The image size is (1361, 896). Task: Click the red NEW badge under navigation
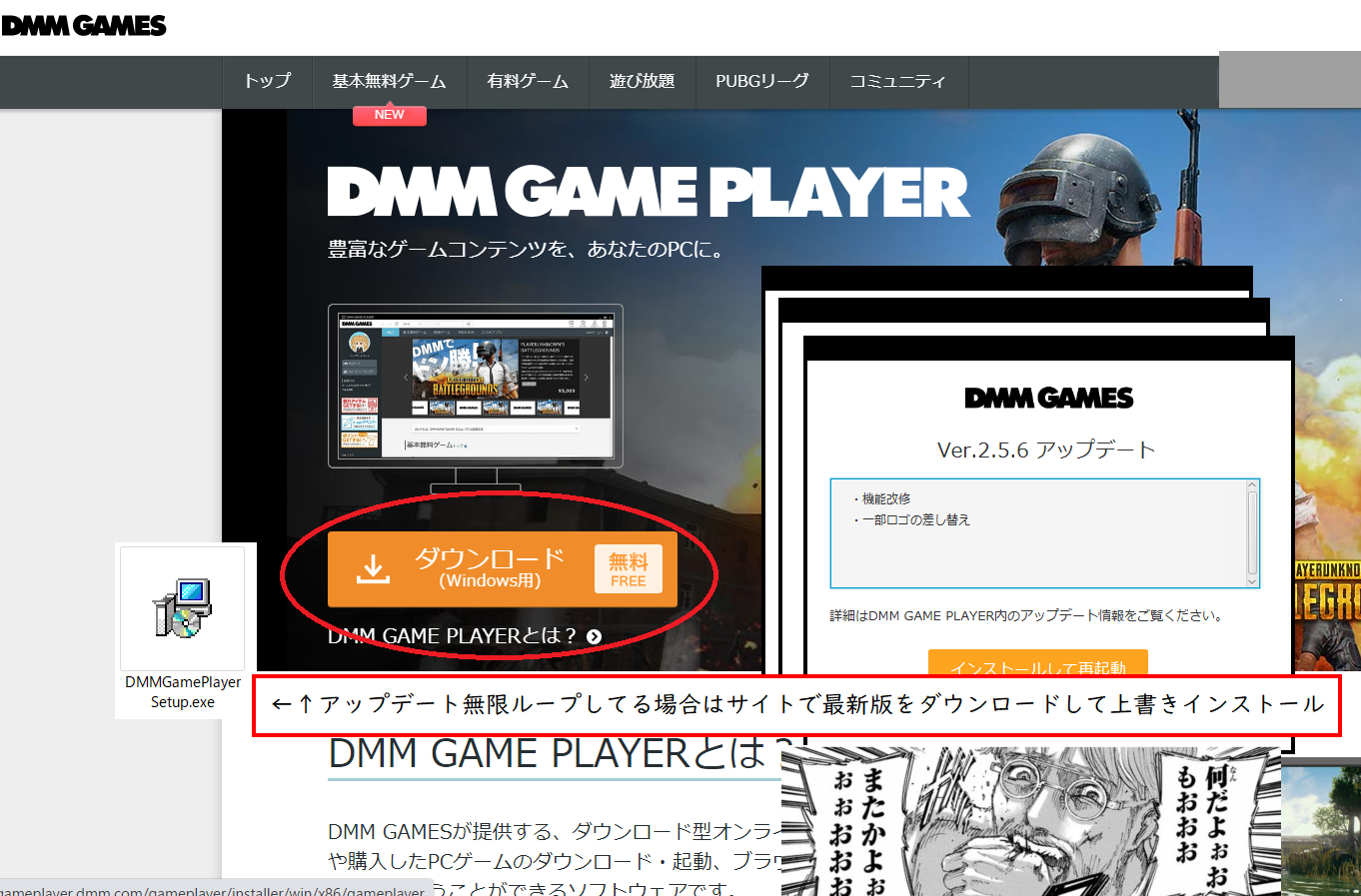[x=390, y=115]
